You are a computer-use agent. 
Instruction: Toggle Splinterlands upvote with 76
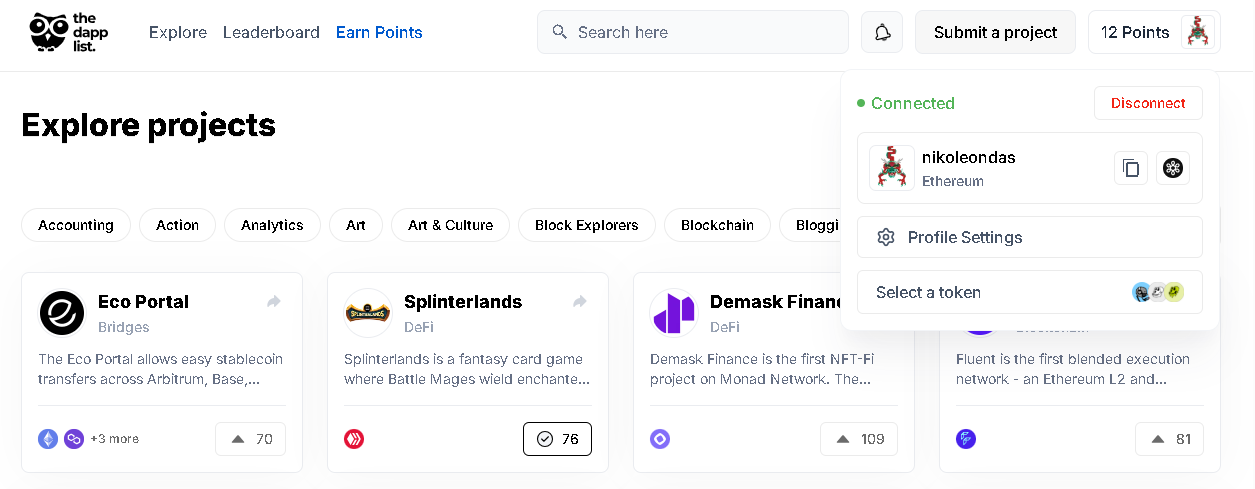(557, 439)
